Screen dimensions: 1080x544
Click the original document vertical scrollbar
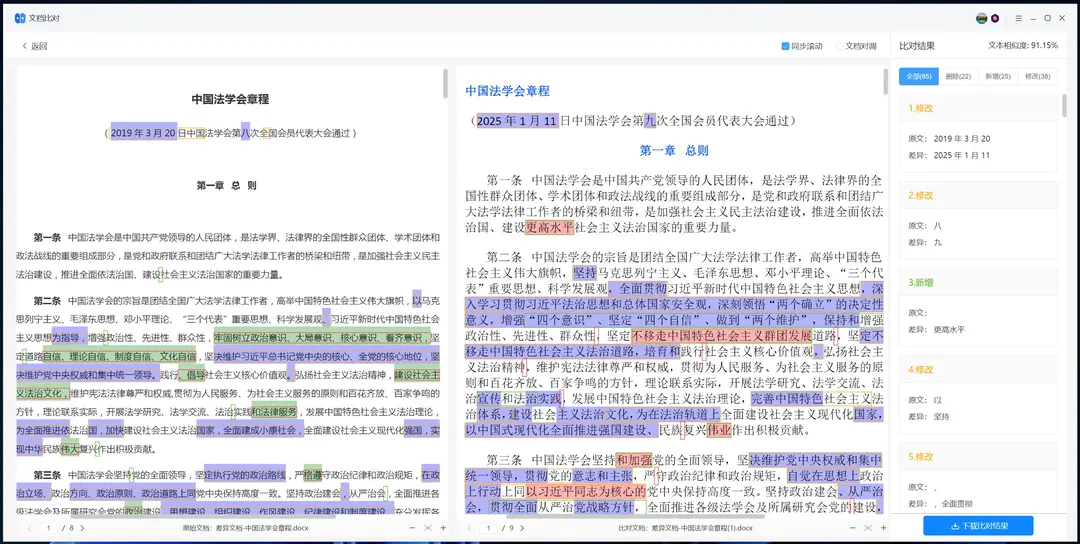coord(446,84)
